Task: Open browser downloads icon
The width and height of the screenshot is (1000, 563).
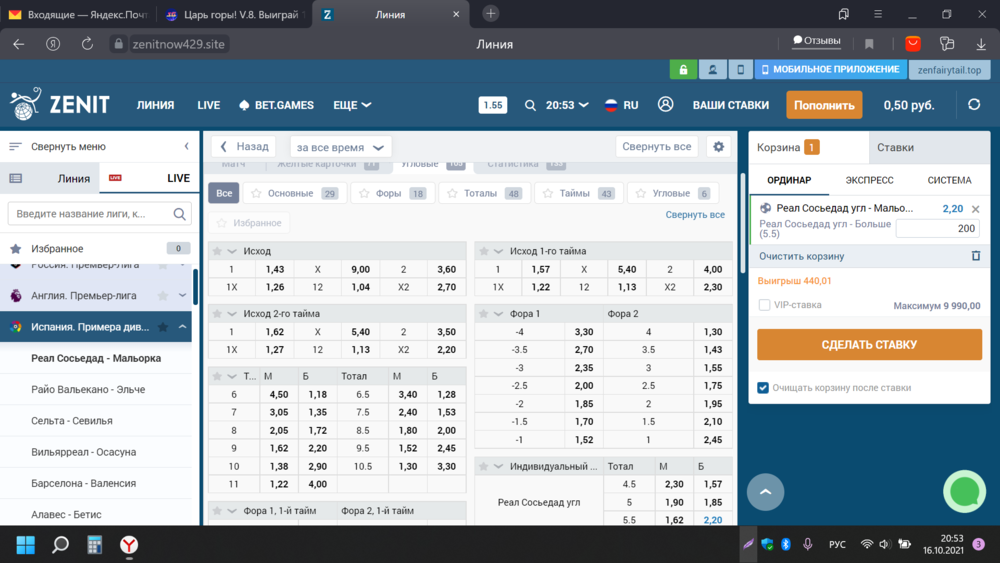Action: click(x=981, y=44)
